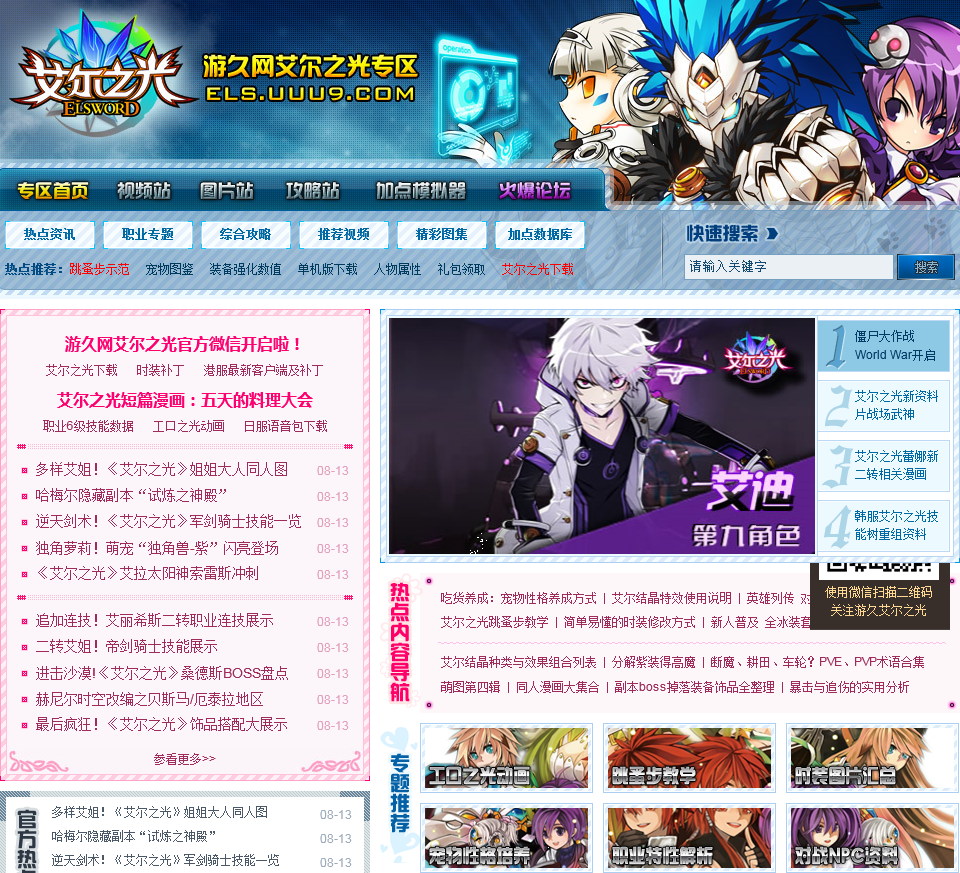Viewport: 960px width, 873px height.
Task: Focus the 请输入关键字 search field
Action: coord(789,267)
